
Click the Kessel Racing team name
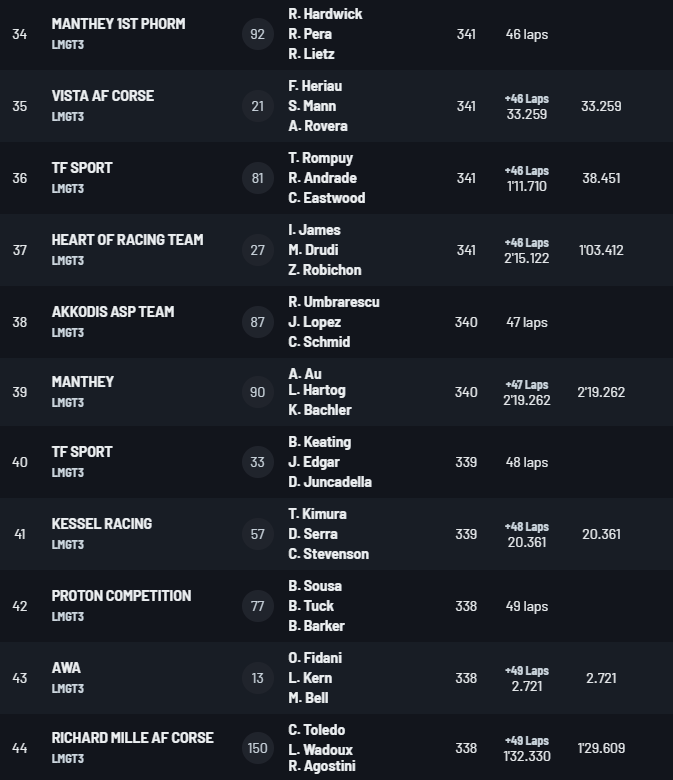[x=102, y=524]
